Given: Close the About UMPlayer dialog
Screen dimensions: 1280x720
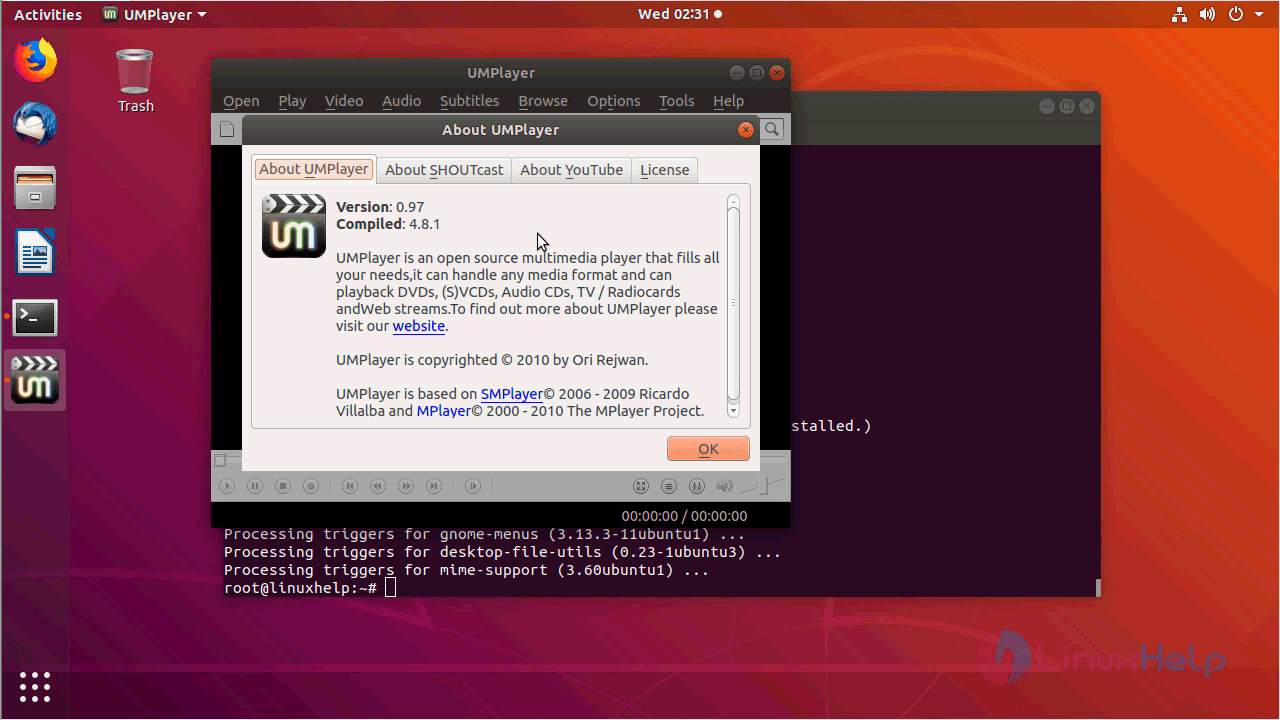Looking at the screenshot, I should [x=745, y=130].
